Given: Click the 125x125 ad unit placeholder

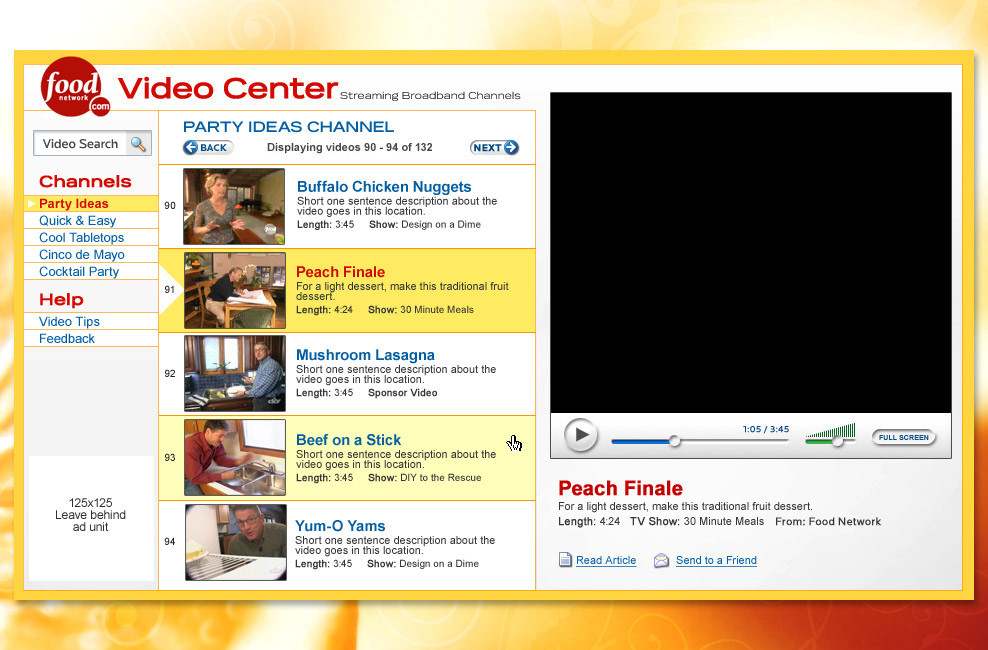Looking at the screenshot, I should (x=91, y=518).
